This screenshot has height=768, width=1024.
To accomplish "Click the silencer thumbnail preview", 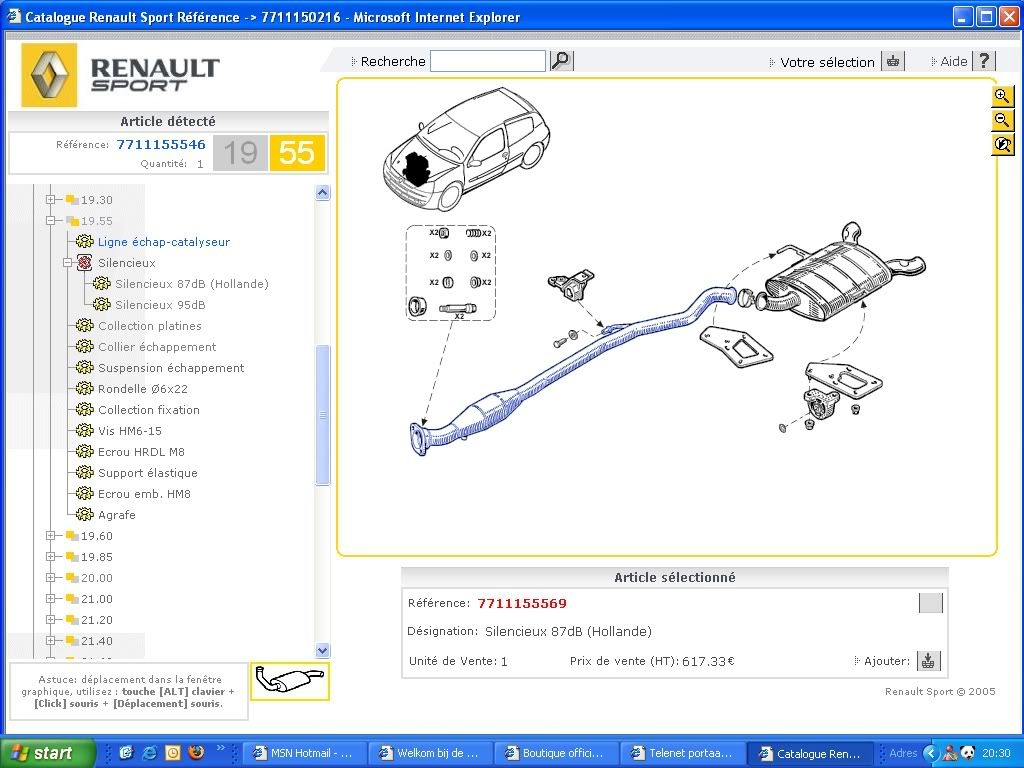I will coord(290,681).
